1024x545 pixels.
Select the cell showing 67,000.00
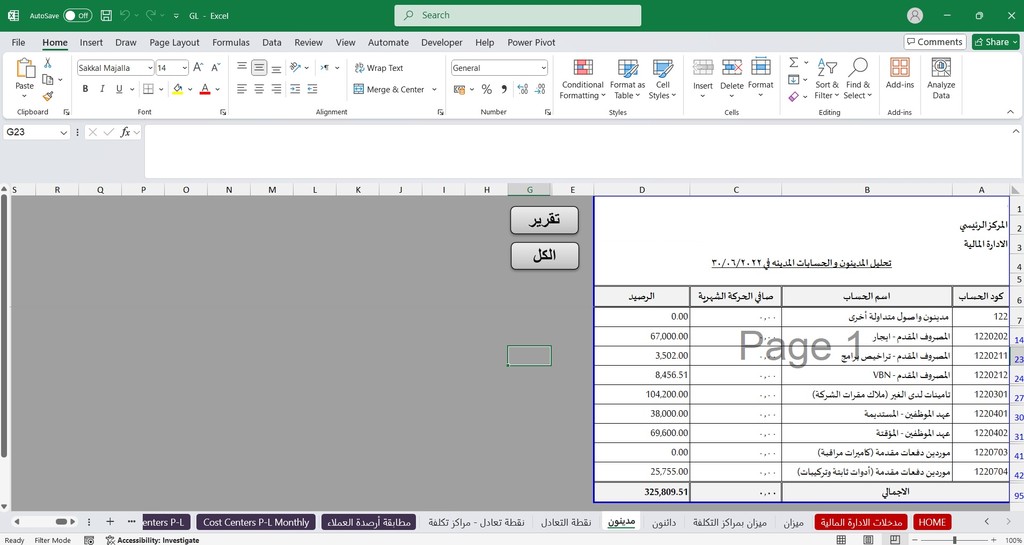pos(642,336)
